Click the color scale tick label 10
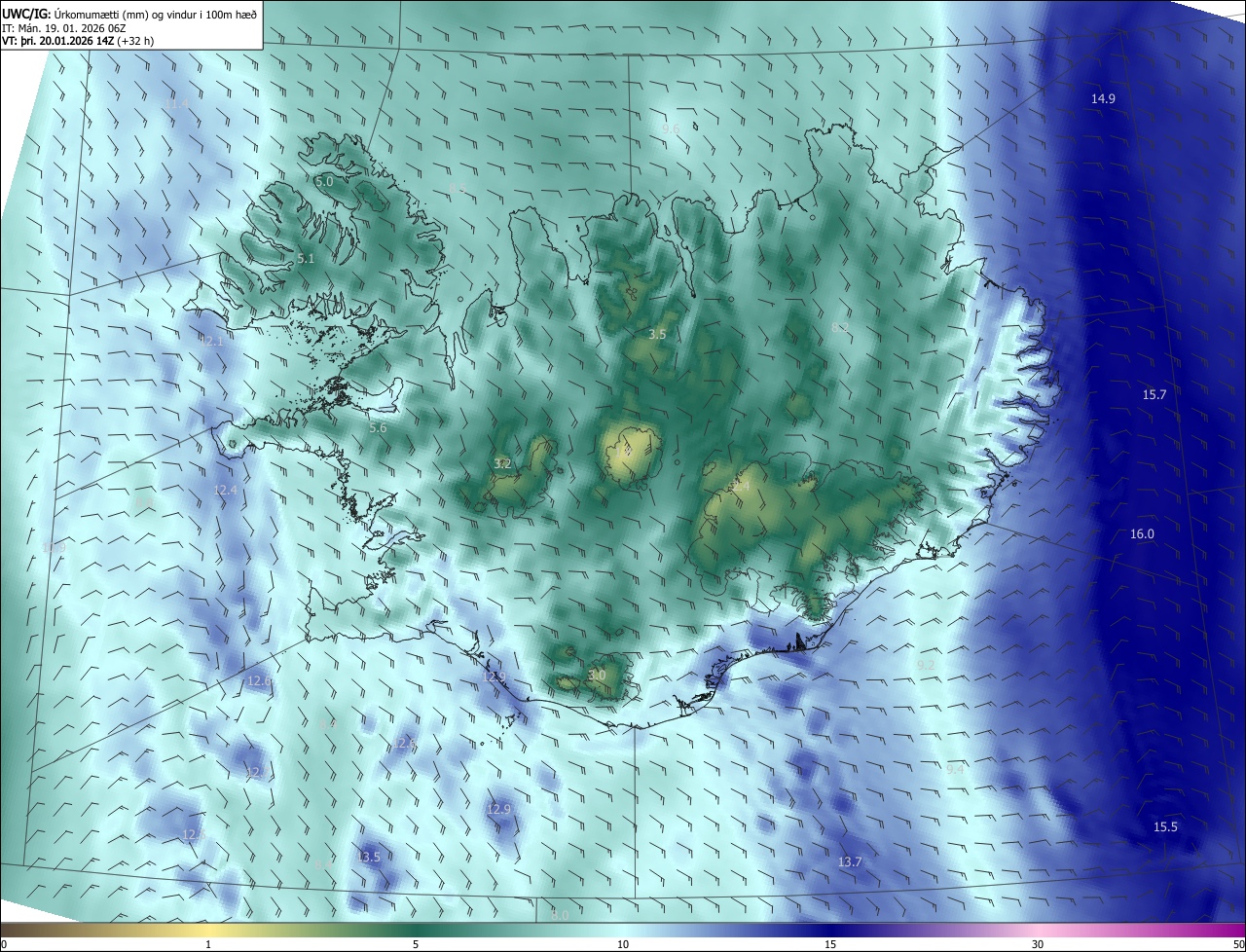1246x952 pixels. coord(623,944)
